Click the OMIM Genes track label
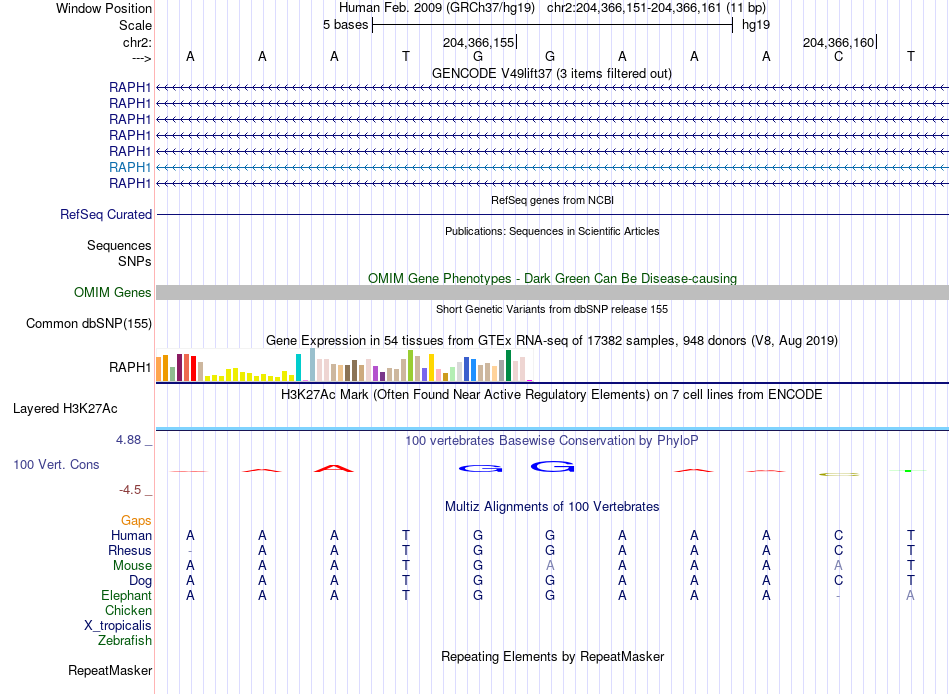Image resolution: width=950 pixels, height=694 pixels. [112, 293]
